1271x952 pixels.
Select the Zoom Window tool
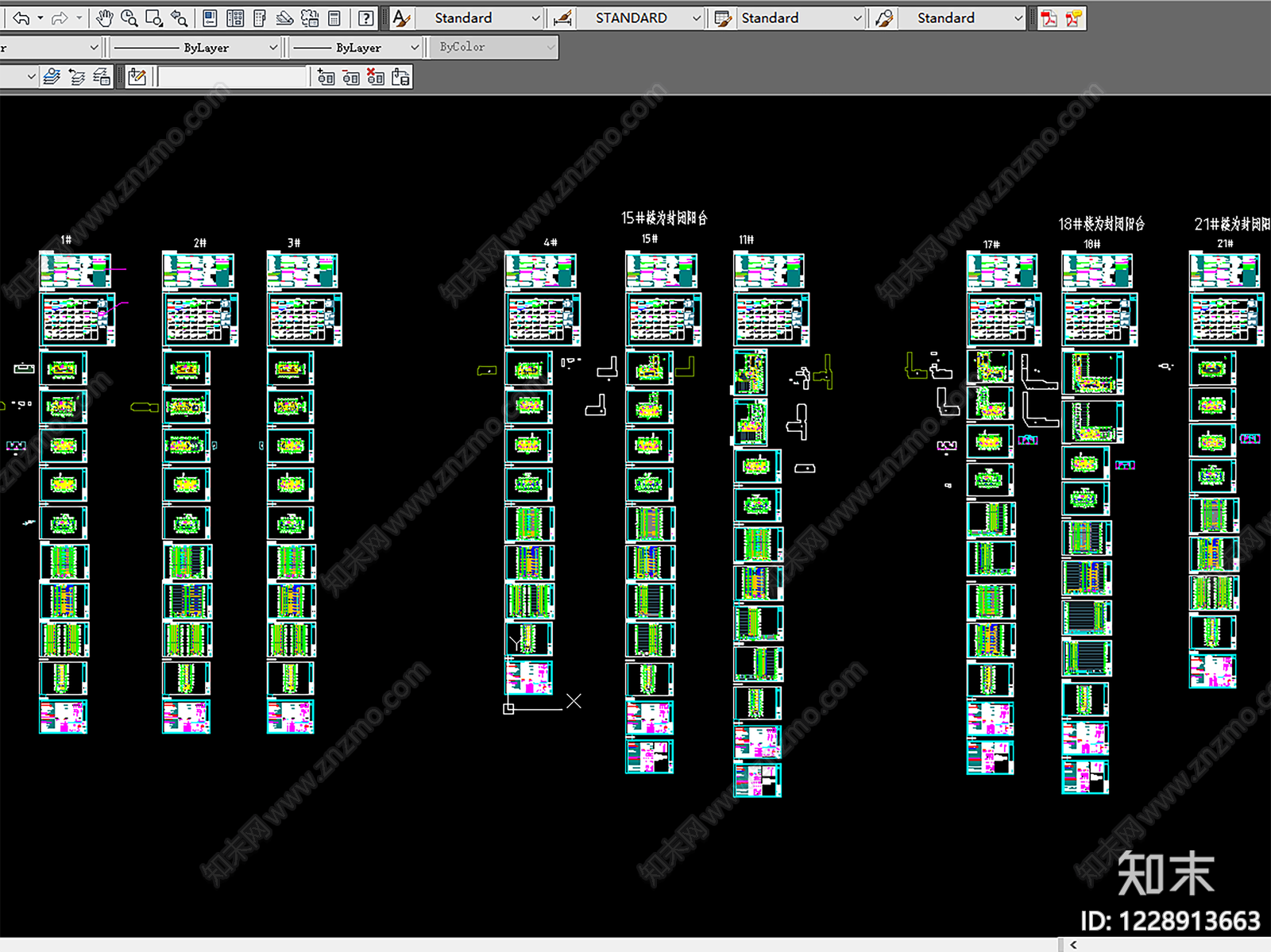click(155, 17)
